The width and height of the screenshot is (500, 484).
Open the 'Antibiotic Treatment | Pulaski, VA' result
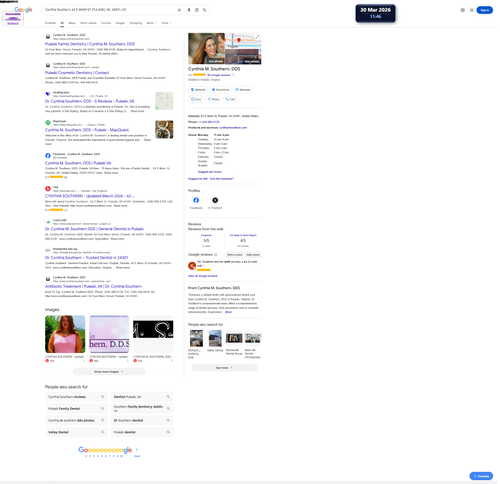click(93, 286)
